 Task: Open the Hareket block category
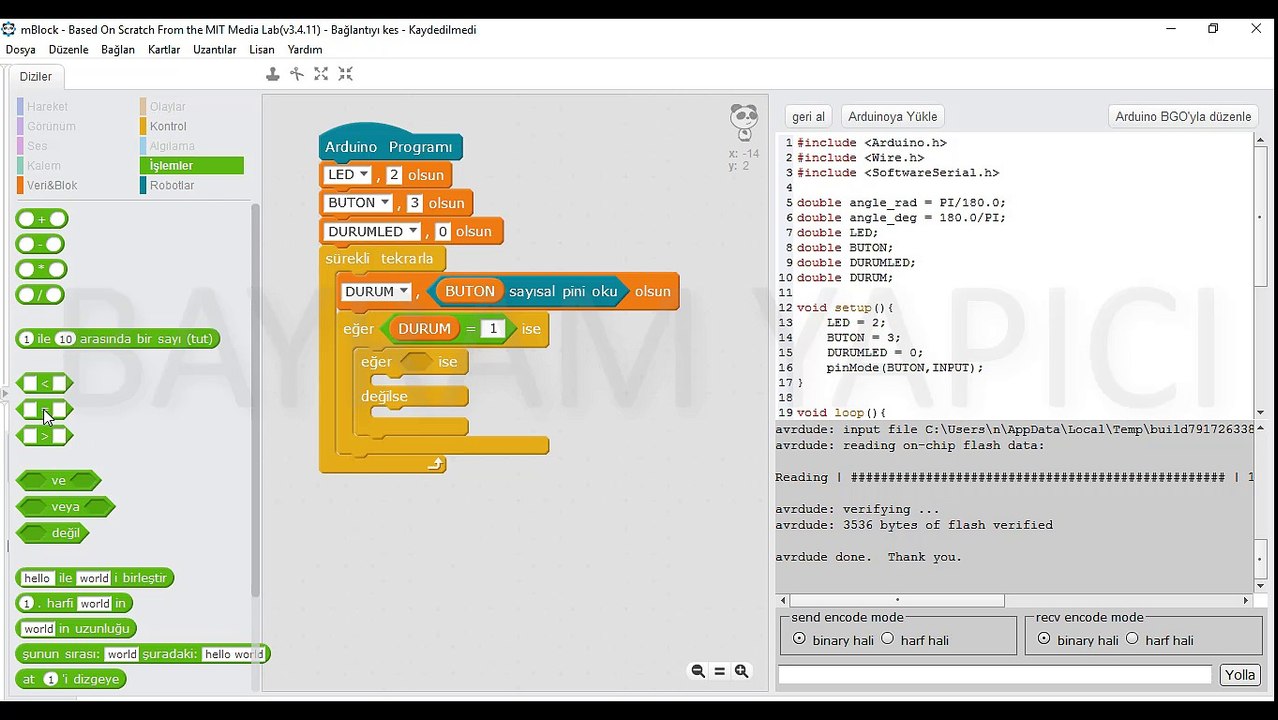47,107
